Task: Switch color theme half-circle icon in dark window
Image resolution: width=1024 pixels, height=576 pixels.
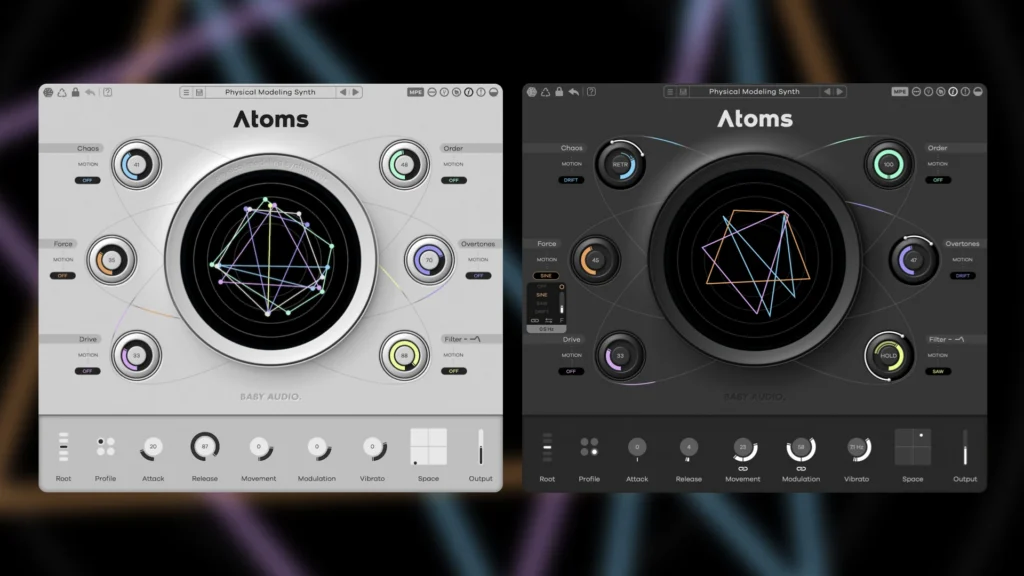Action: [978, 91]
